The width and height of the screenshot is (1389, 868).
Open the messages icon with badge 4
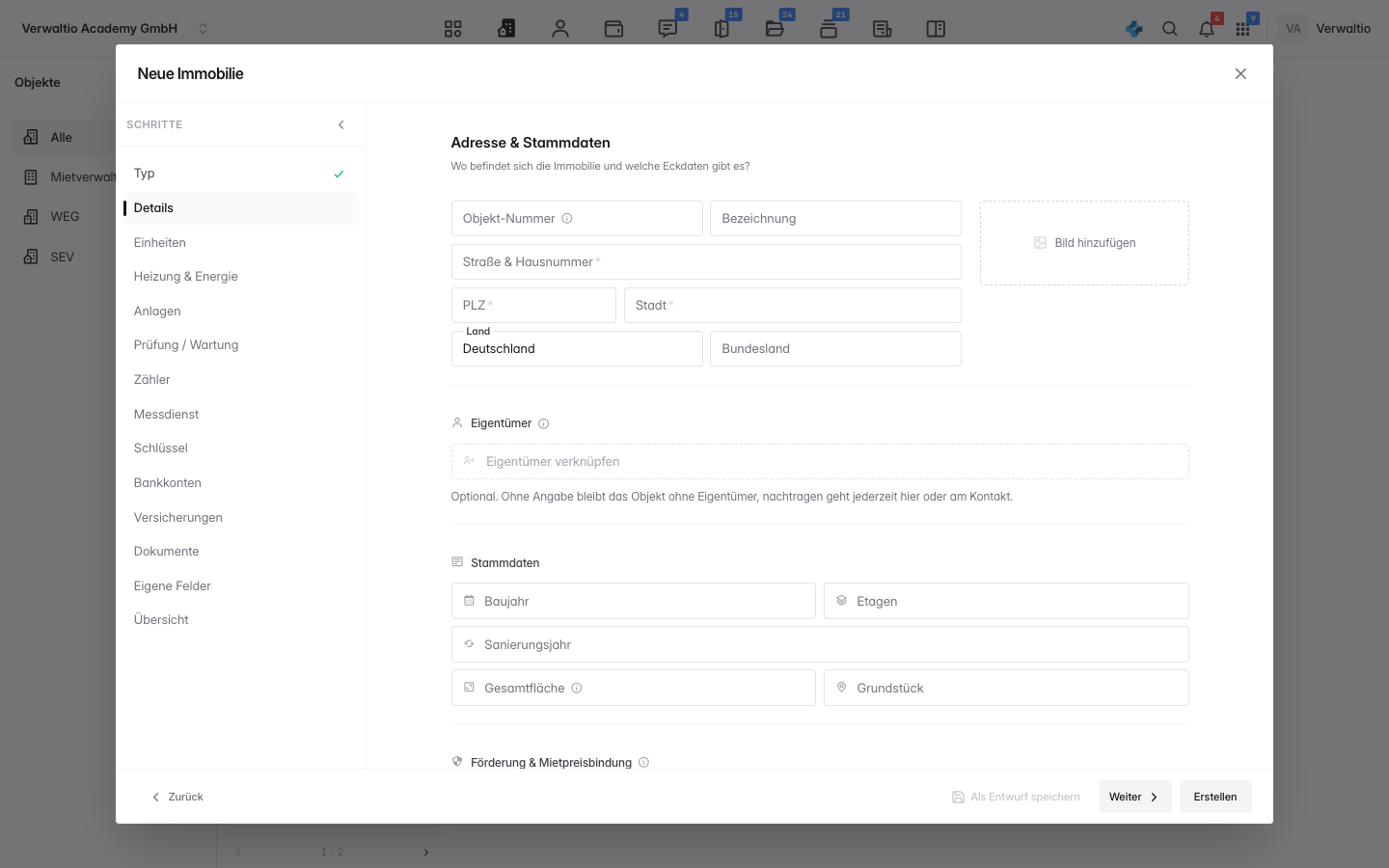click(667, 29)
